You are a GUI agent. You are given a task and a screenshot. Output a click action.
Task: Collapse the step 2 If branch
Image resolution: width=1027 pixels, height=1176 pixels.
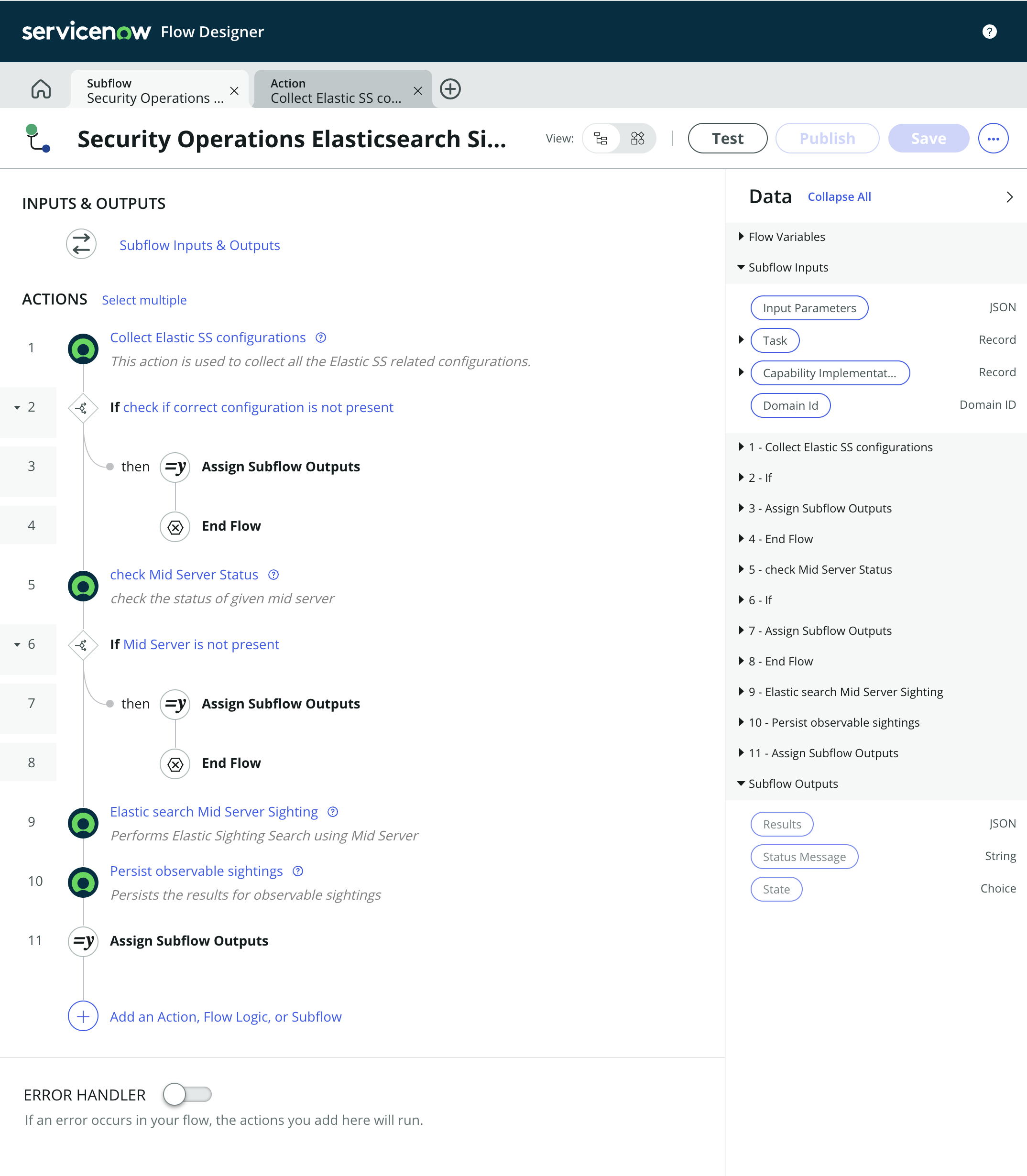[x=17, y=407]
